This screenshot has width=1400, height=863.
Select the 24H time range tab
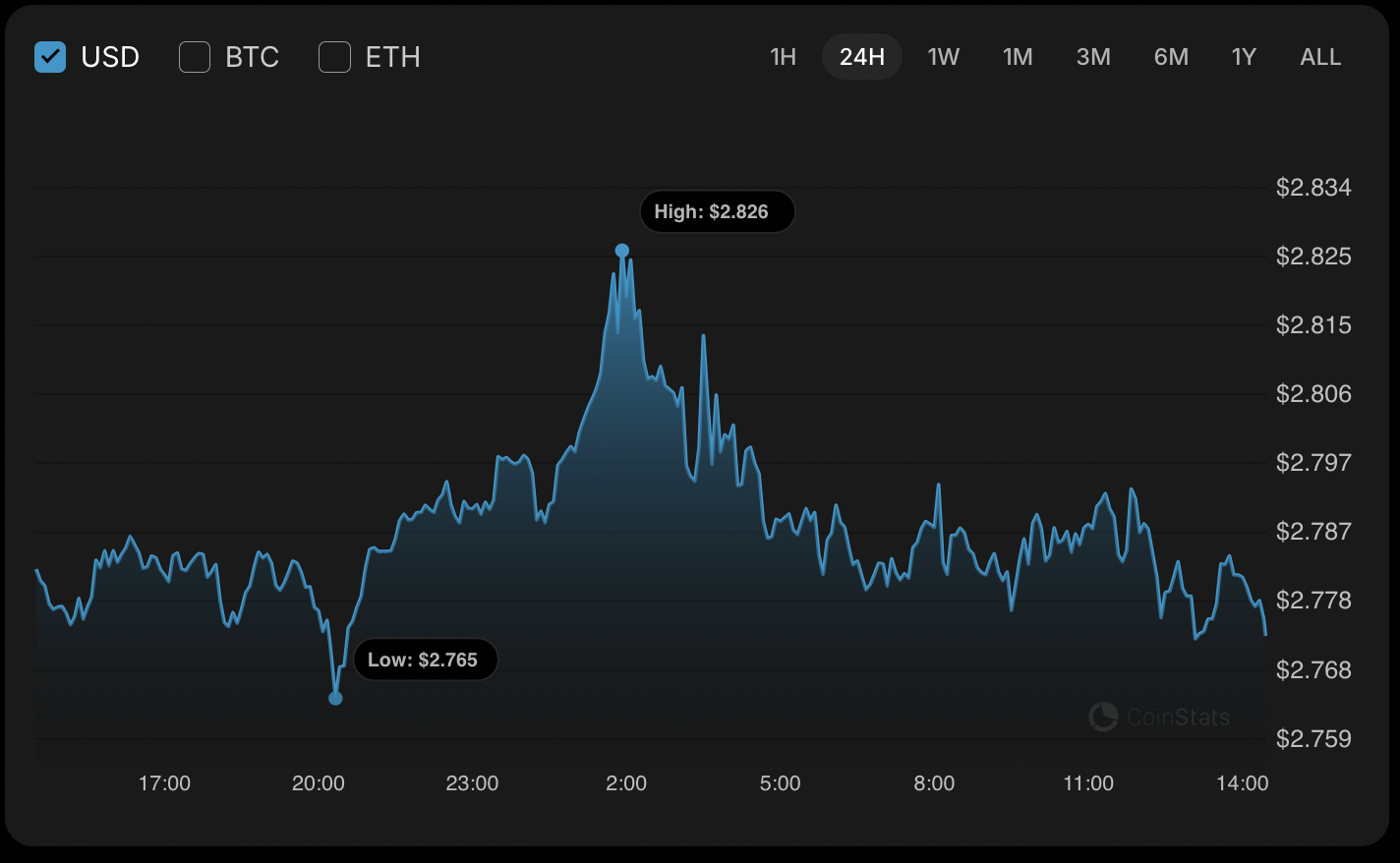coord(862,57)
